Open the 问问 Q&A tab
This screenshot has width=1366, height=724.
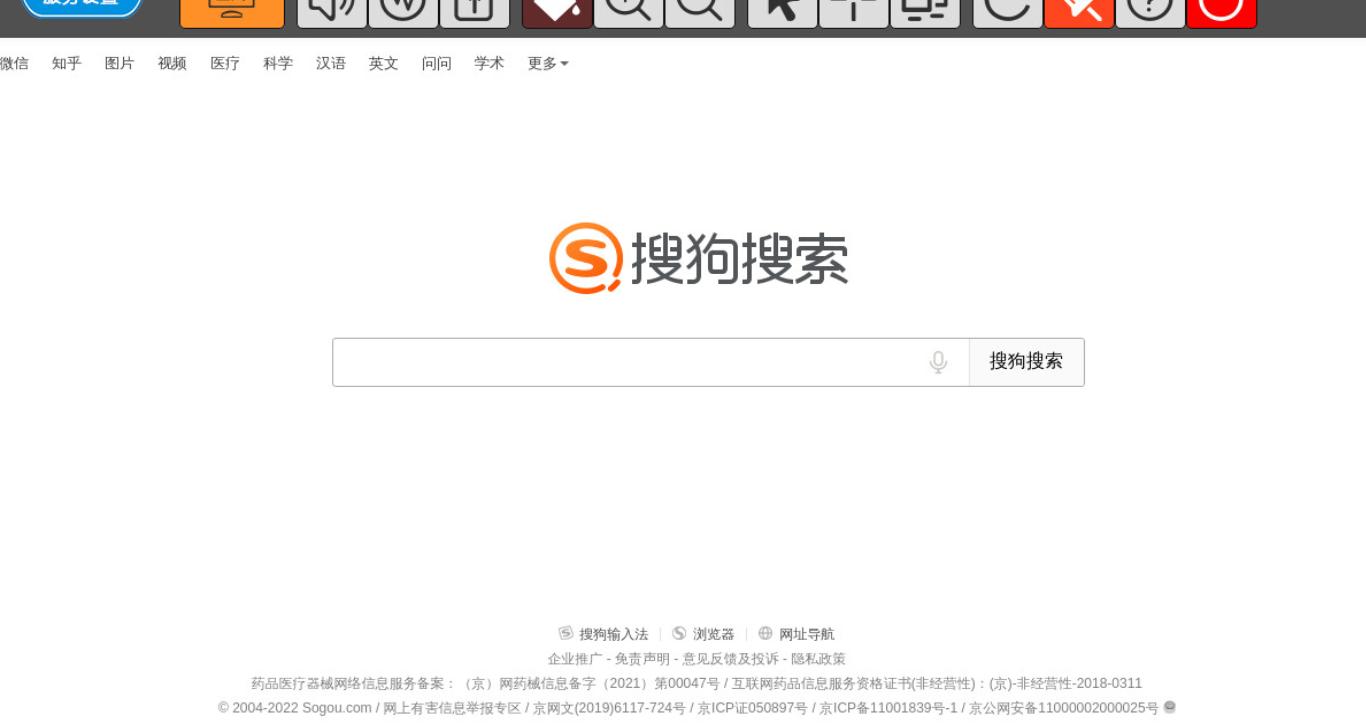click(x=436, y=63)
